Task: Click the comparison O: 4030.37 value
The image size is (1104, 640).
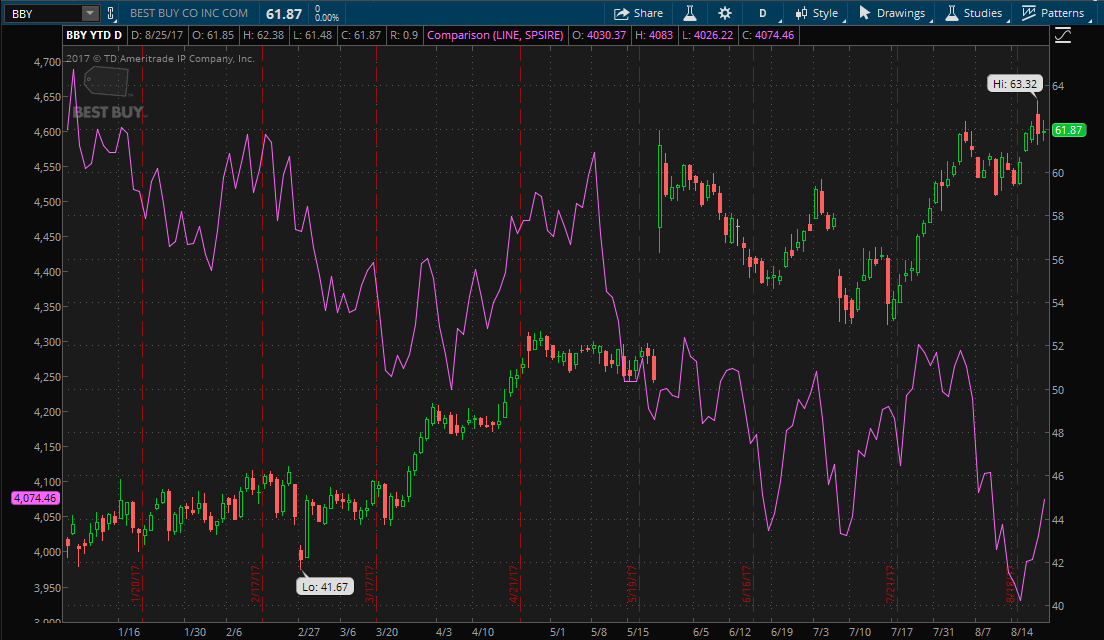Action: pyautogui.click(x=599, y=35)
